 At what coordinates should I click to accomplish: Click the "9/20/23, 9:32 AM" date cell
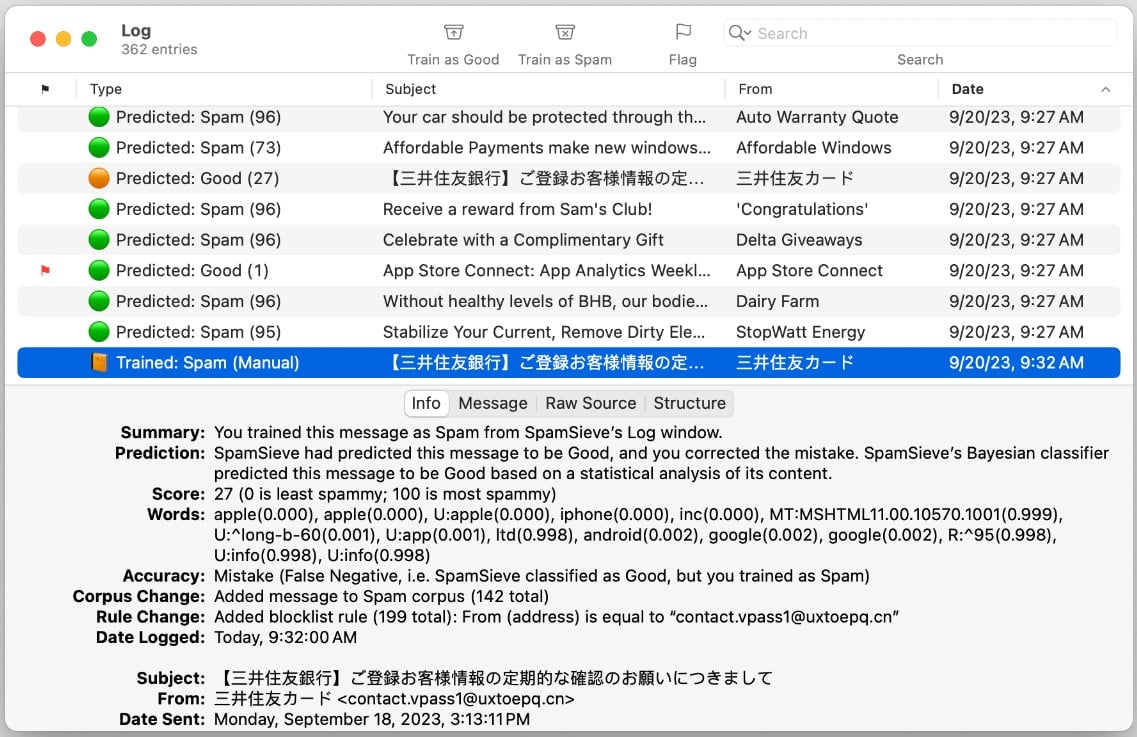tap(1016, 363)
